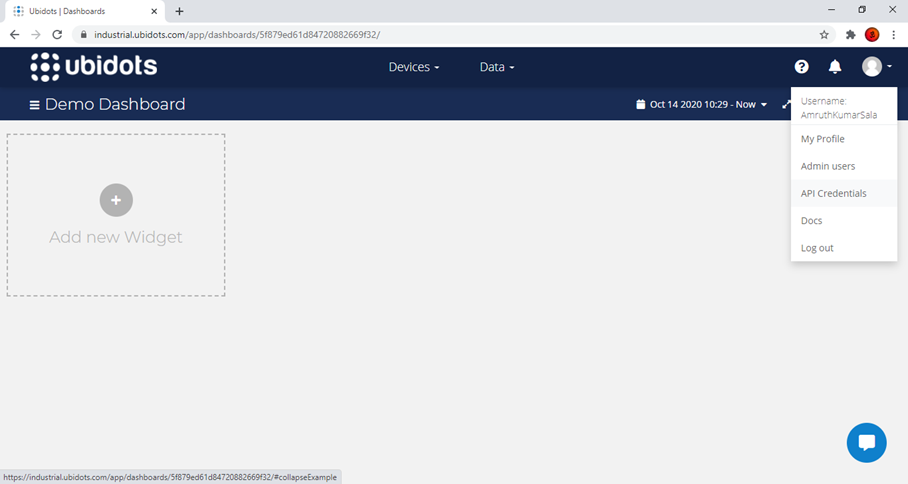
Task: Go back in browser history
Action: pyautogui.click(x=14, y=35)
